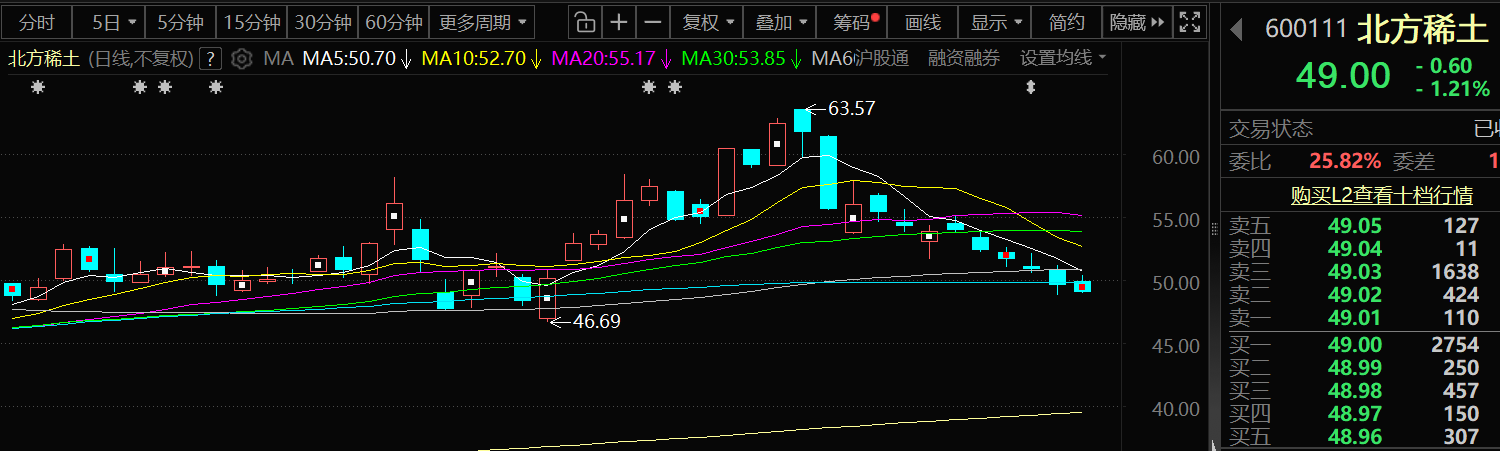Toggle the 隐藏 hide panel button
1500x451 pixels.
pyautogui.click(x=1137, y=22)
